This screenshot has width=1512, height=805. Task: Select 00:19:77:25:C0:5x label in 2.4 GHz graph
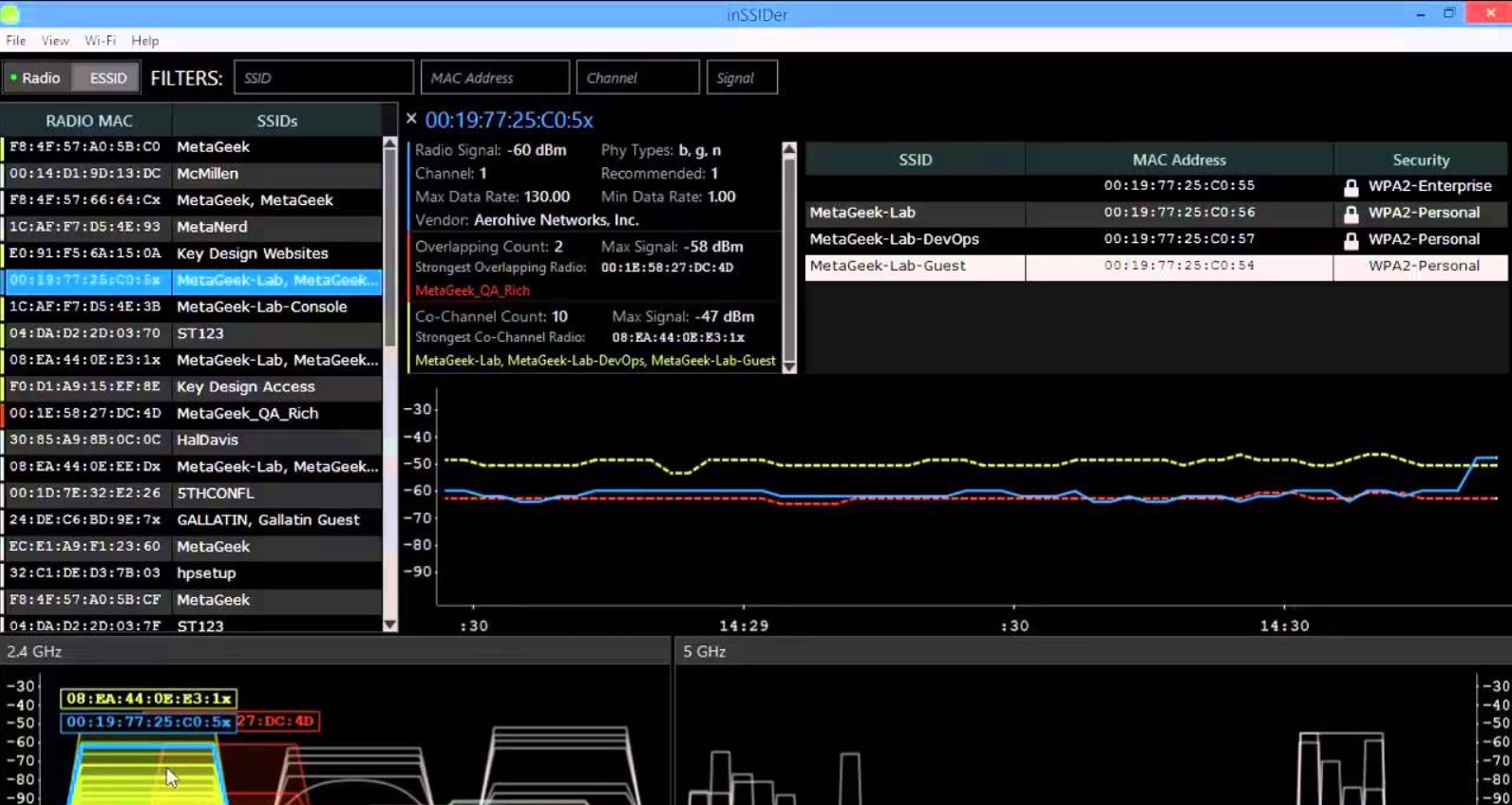tap(148, 722)
